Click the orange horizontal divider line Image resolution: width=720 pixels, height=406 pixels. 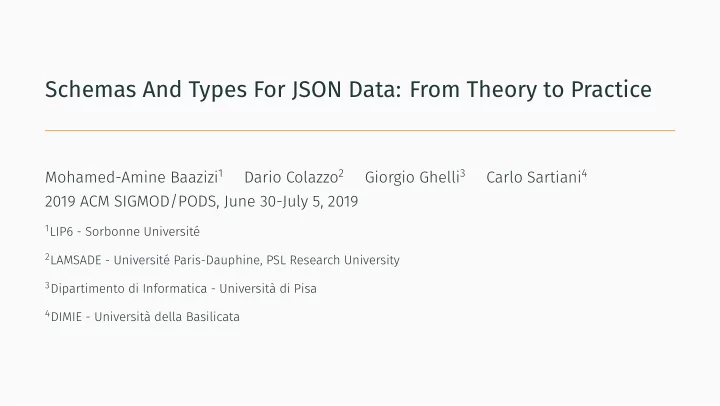(x=360, y=130)
